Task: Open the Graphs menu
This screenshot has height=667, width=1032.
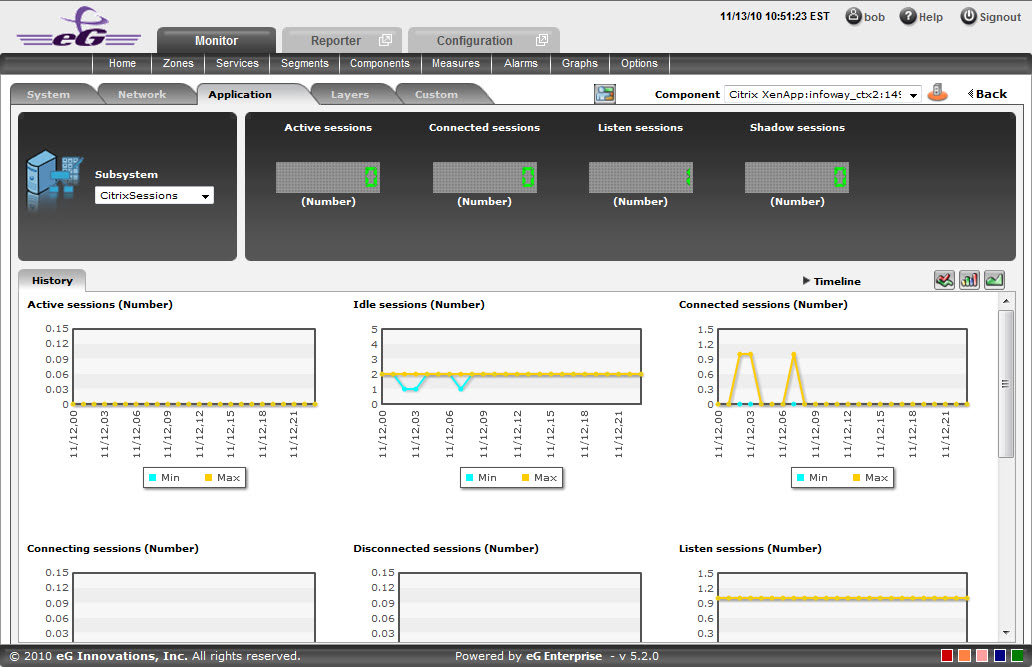Action: pyautogui.click(x=580, y=63)
